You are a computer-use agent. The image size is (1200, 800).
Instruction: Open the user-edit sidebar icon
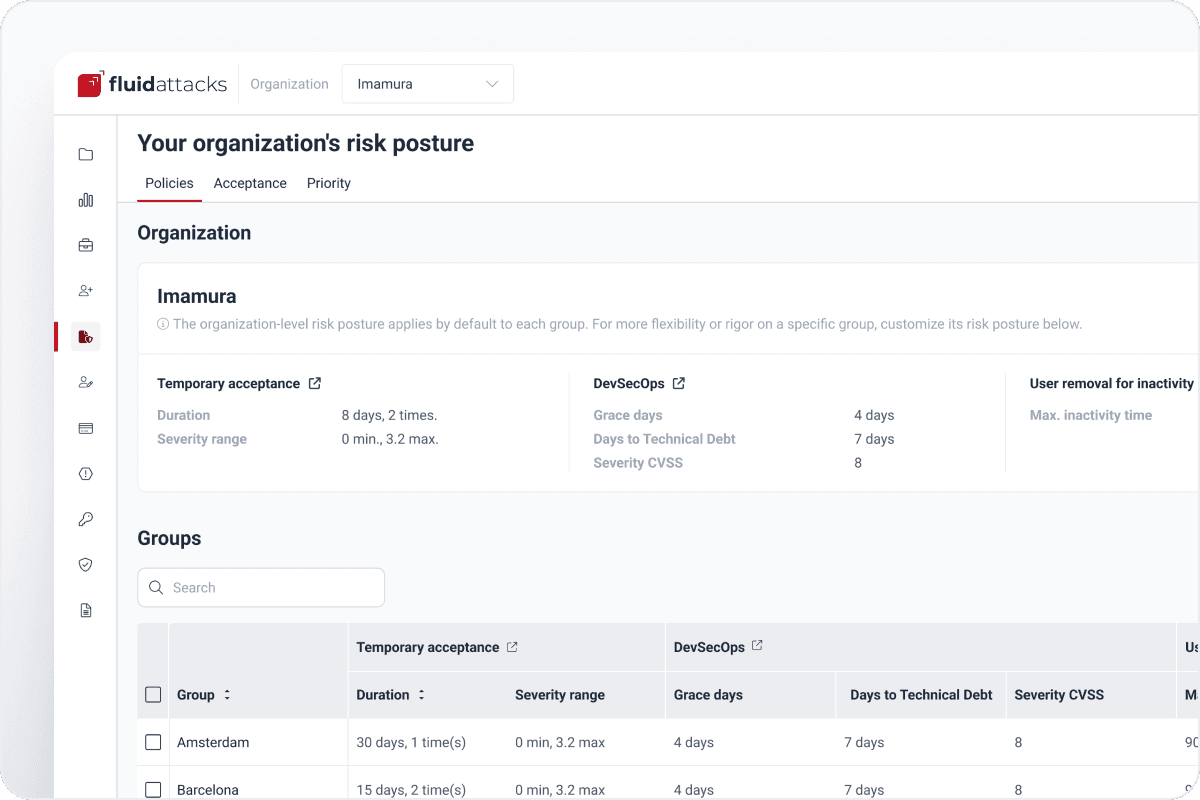(85, 382)
